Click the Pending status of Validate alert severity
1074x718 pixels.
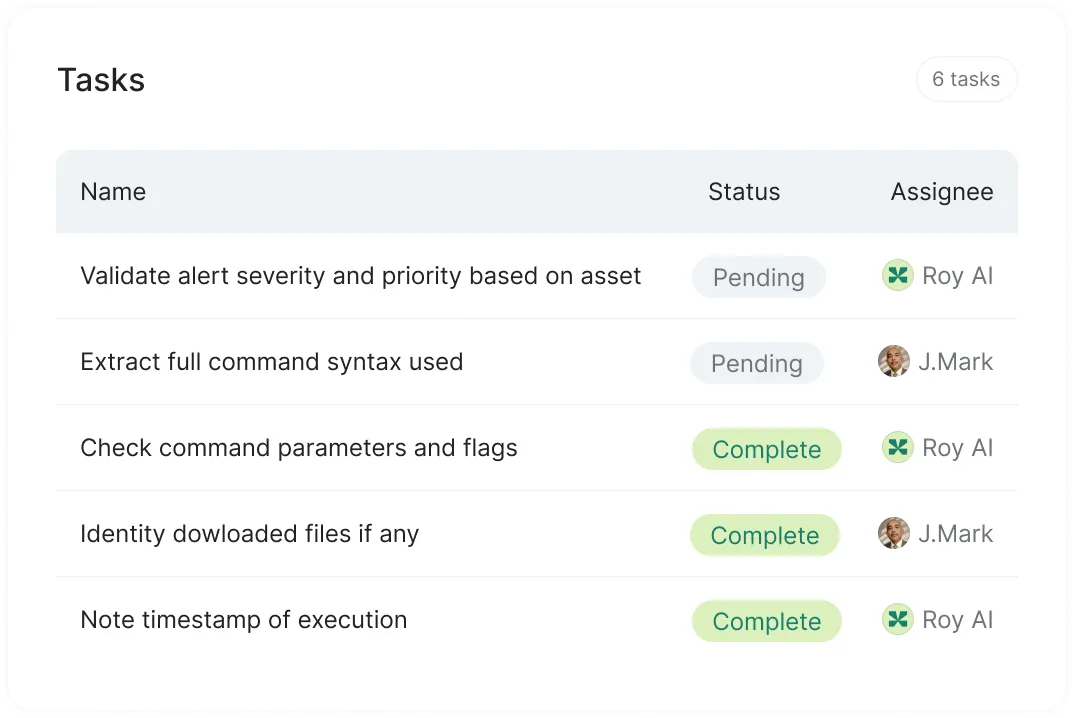pyautogui.click(x=759, y=277)
